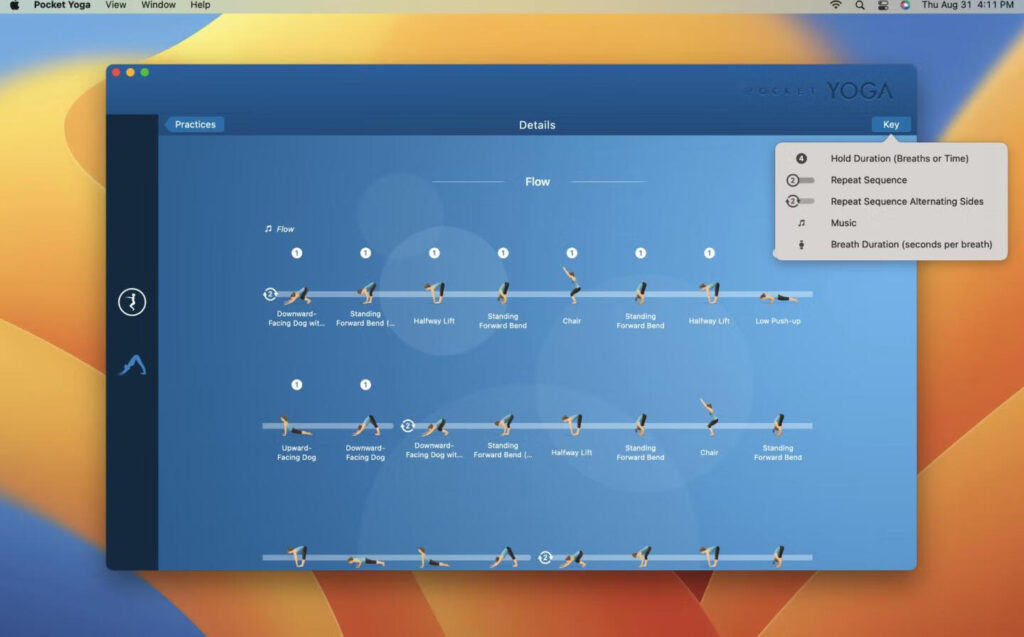Image resolution: width=1024 pixels, height=637 pixels.
Task: Select the Halfway Lift pose thumbnail
Action: (433, 293)
